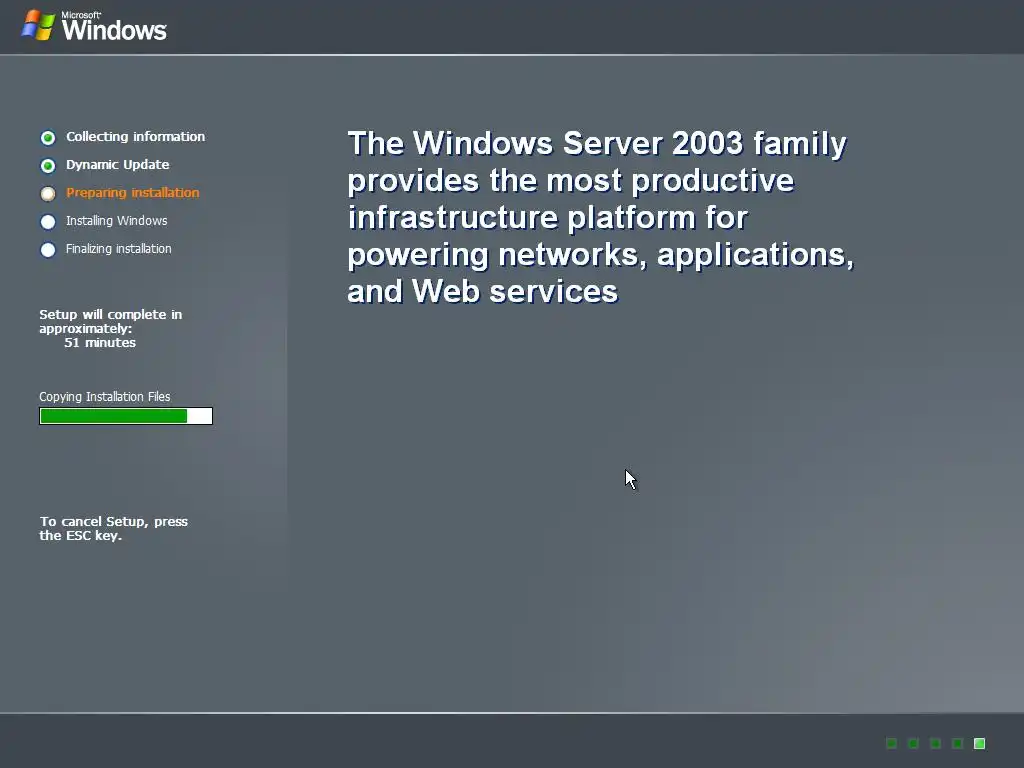Click 'Setup will complete in approximately' text

click(110, 321)
